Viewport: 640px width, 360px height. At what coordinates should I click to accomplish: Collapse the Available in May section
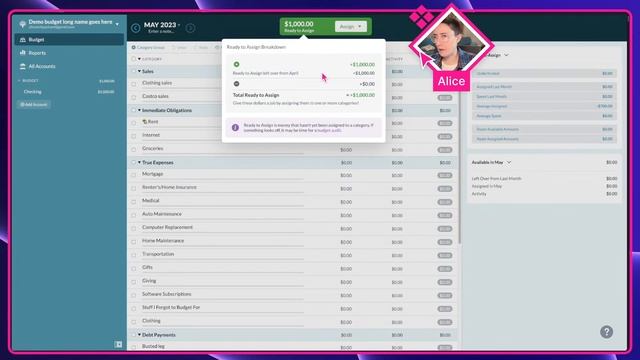(509, 162)
